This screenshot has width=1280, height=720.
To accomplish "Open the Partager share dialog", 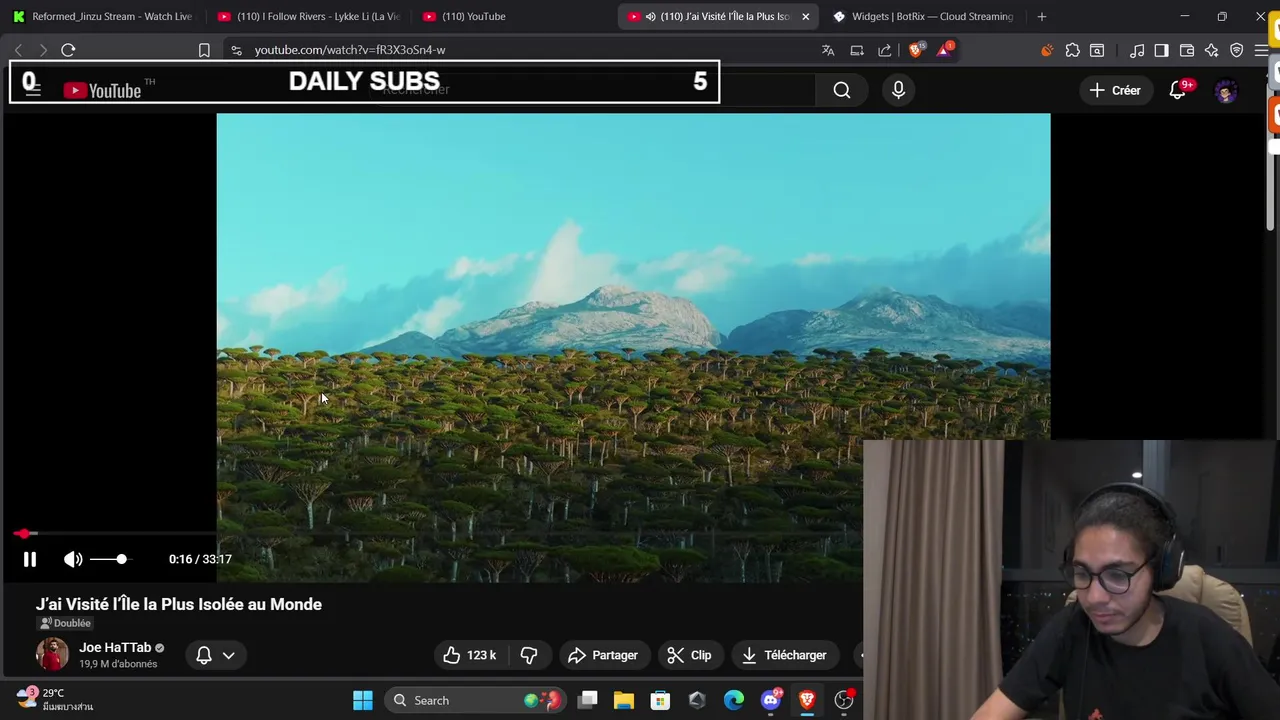I will point(603,655).
